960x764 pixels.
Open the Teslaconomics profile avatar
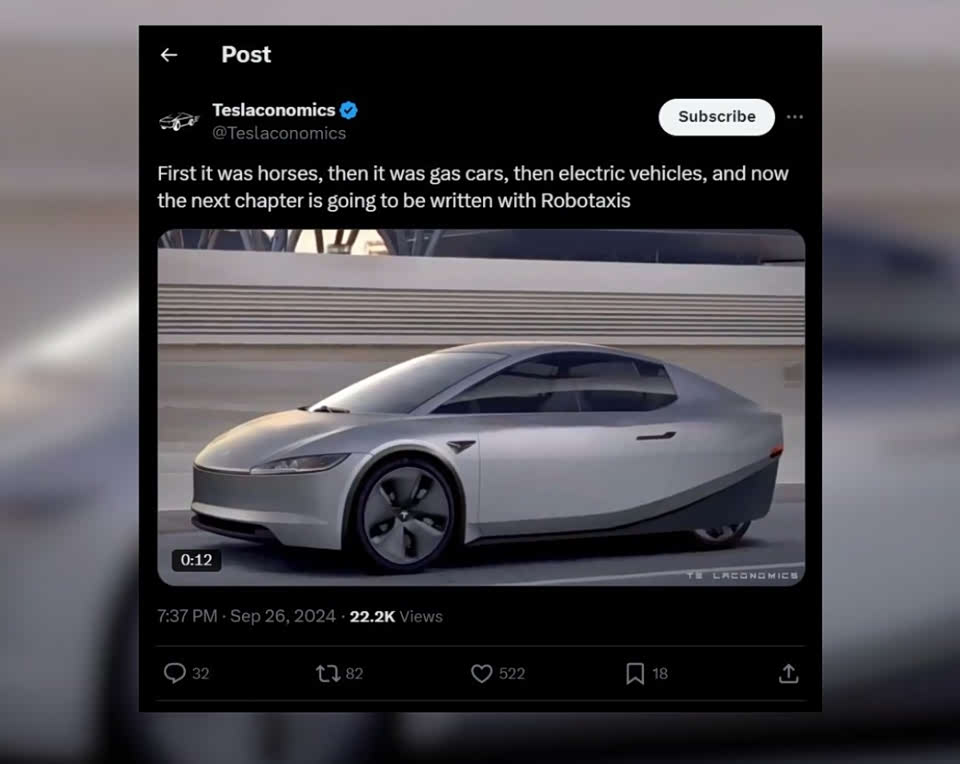click(179, 121)
